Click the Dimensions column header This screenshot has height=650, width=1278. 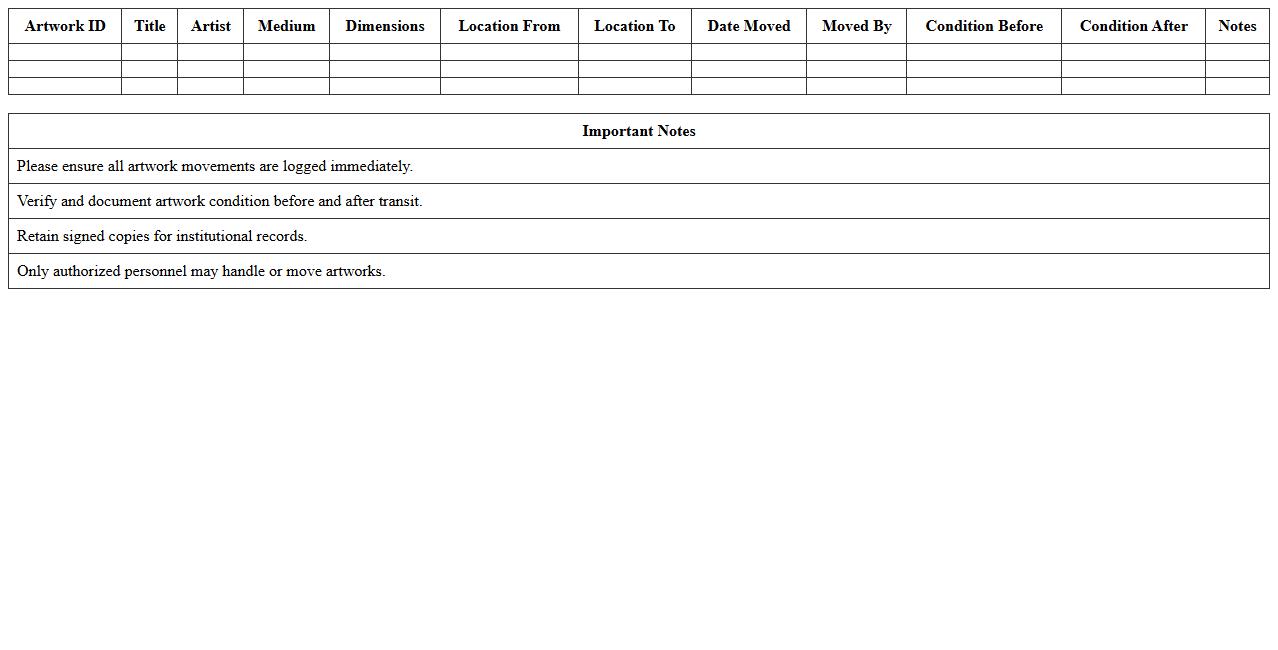(x=385, y=26)
